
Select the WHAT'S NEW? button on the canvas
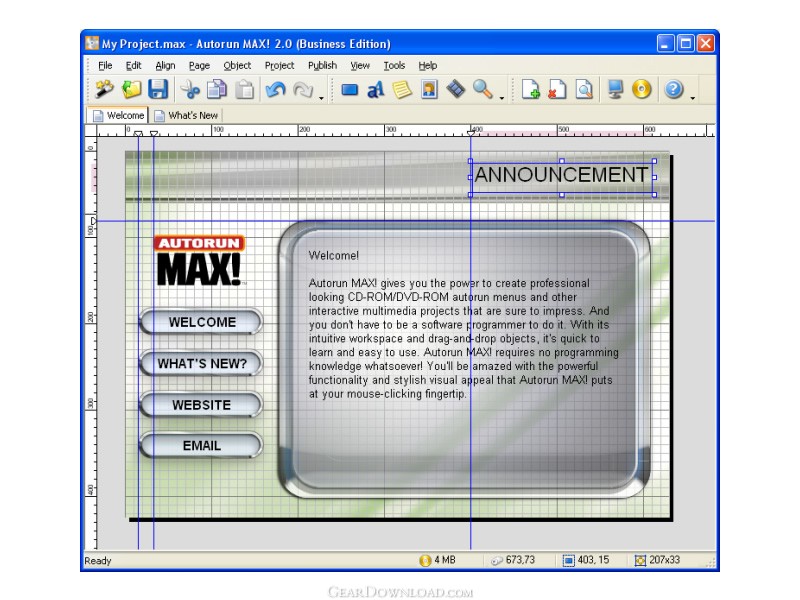tap(201, 363)
